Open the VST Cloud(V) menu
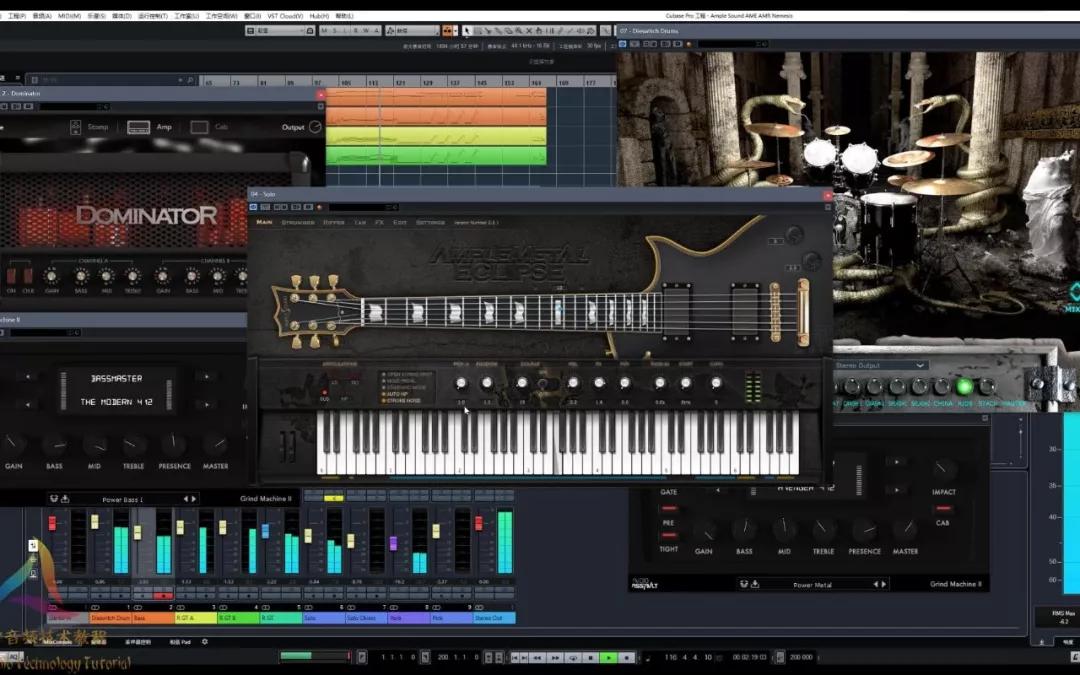Image resolution: width=1080 pixels, height=675 pixels. 284,16
